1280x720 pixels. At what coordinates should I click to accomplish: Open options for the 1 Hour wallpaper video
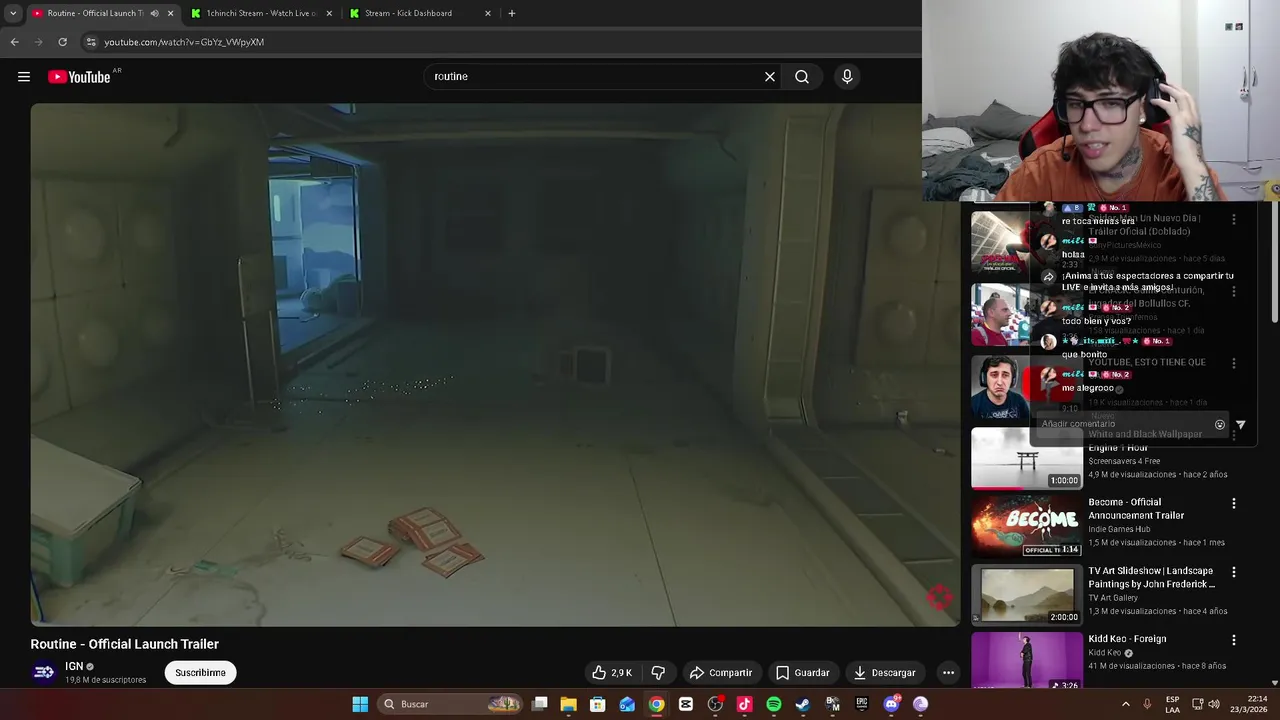point(1233,434)
